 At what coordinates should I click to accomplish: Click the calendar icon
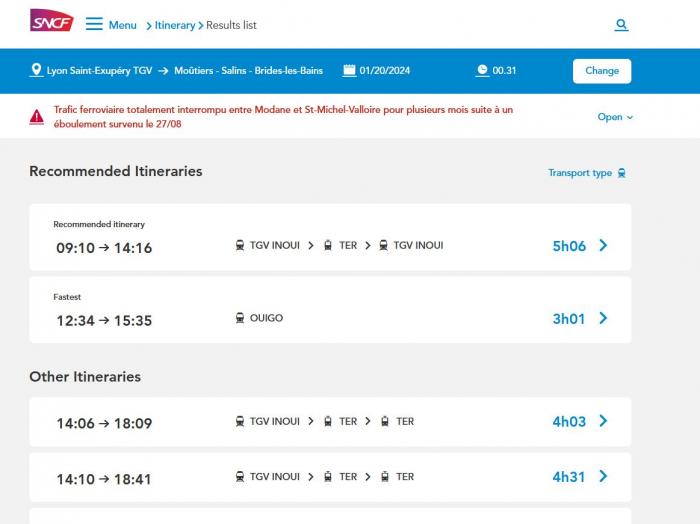(349, 71)
